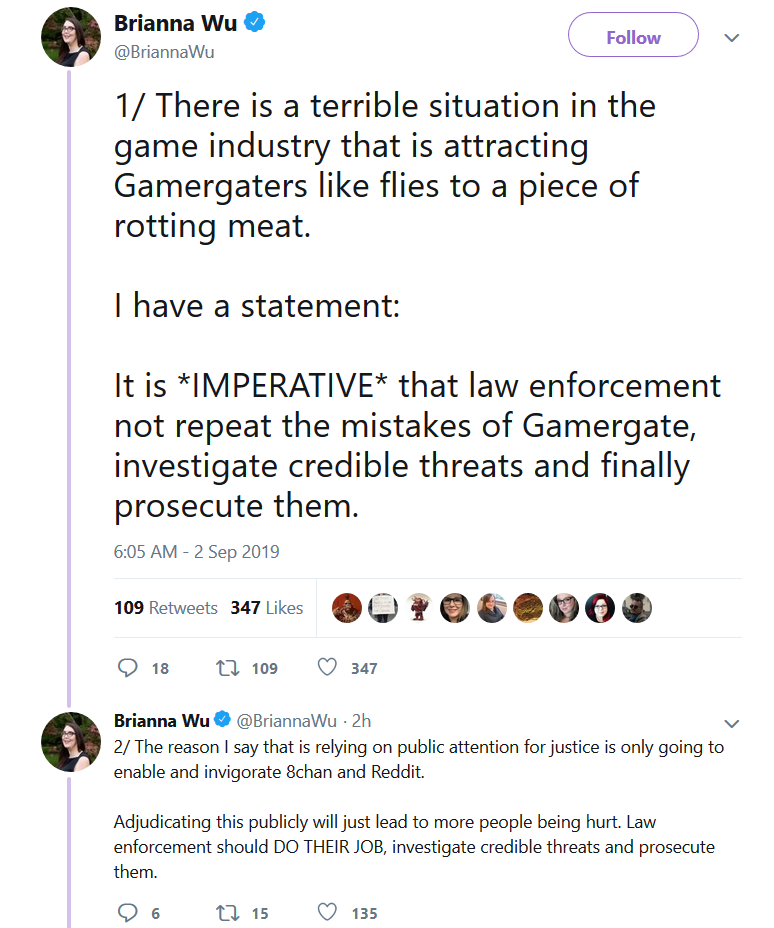Open the @BriannaWu handle in the header
The height and width of the screenshot is (928, 774).
(164, 52)
